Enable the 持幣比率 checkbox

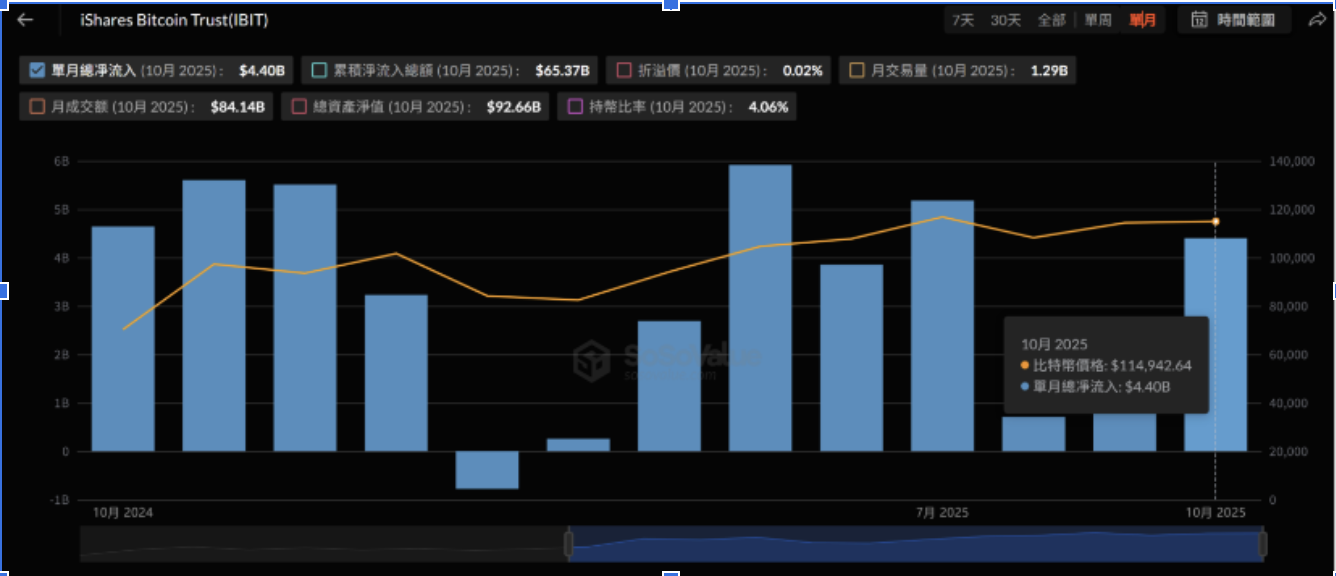click(x=575, y=107)
